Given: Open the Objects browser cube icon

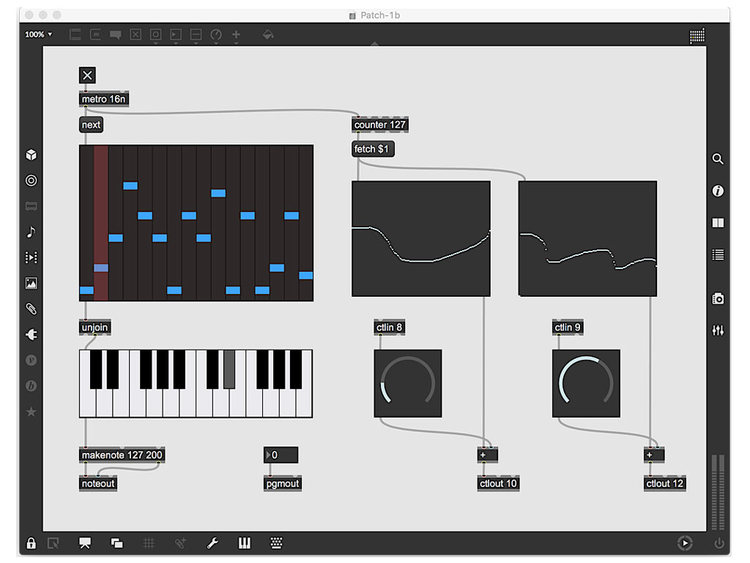Looking at the screenshot, I should (x=31, y=155).
